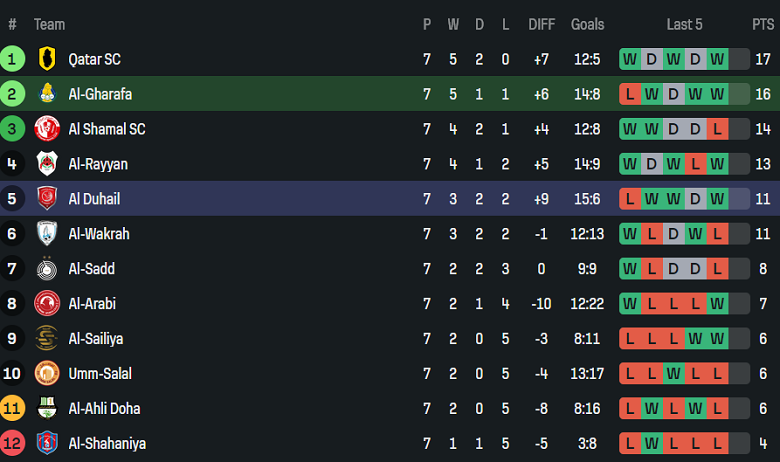Click the Al-Sadd club emblem
This screenshot has height=462, width=780.
(x=47, y=269)
